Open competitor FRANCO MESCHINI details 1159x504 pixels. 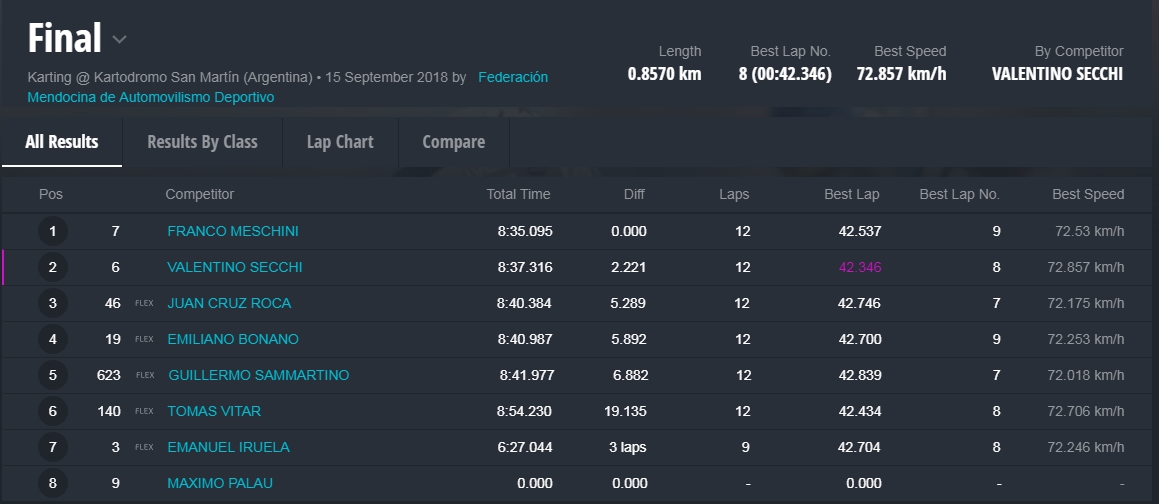click(x=232, y=231)
